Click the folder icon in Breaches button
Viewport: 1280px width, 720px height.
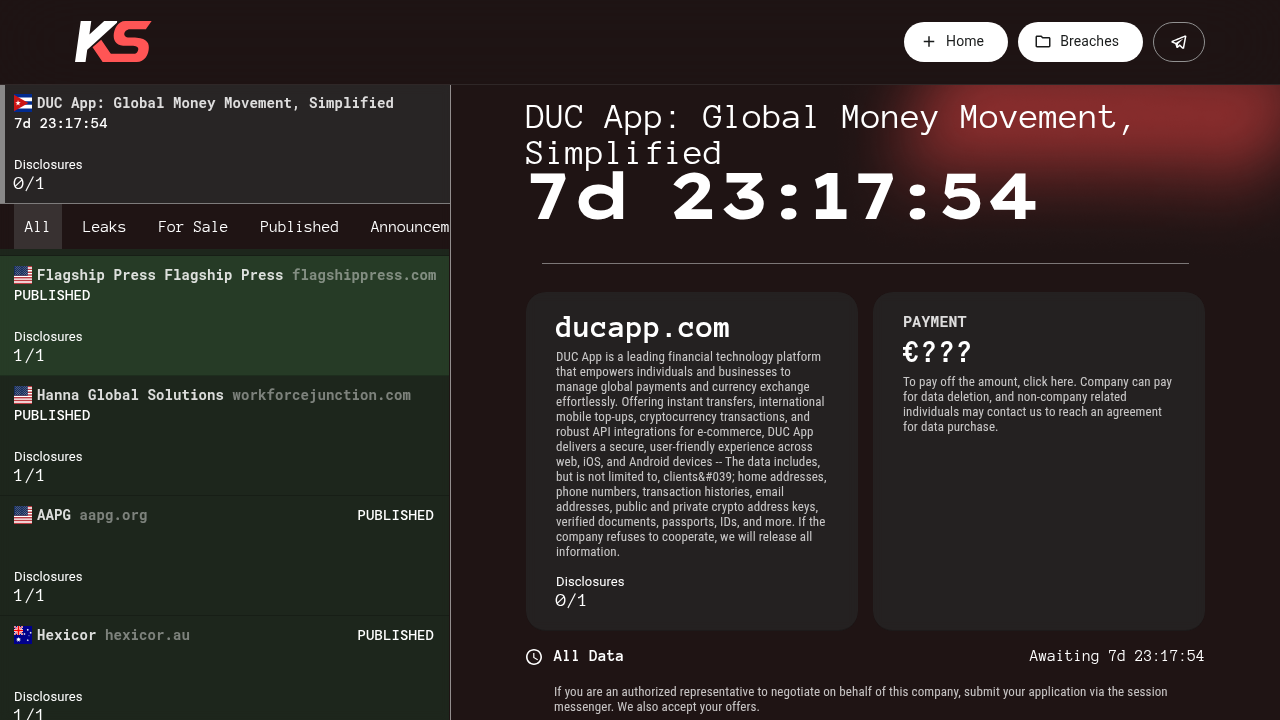pyautogui.click(x=1043, y=42)
